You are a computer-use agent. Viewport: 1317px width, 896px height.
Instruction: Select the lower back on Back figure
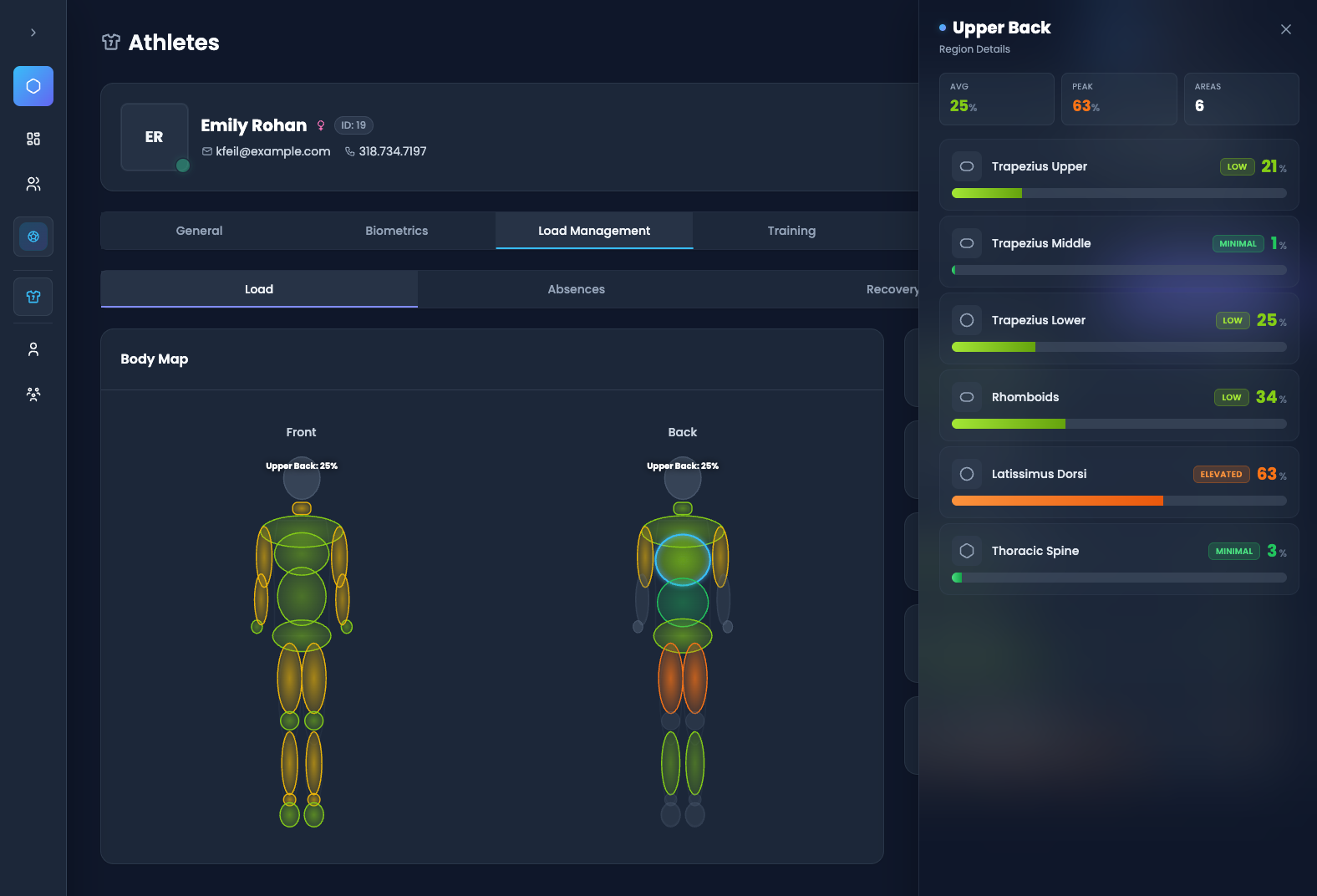[683, 603]
